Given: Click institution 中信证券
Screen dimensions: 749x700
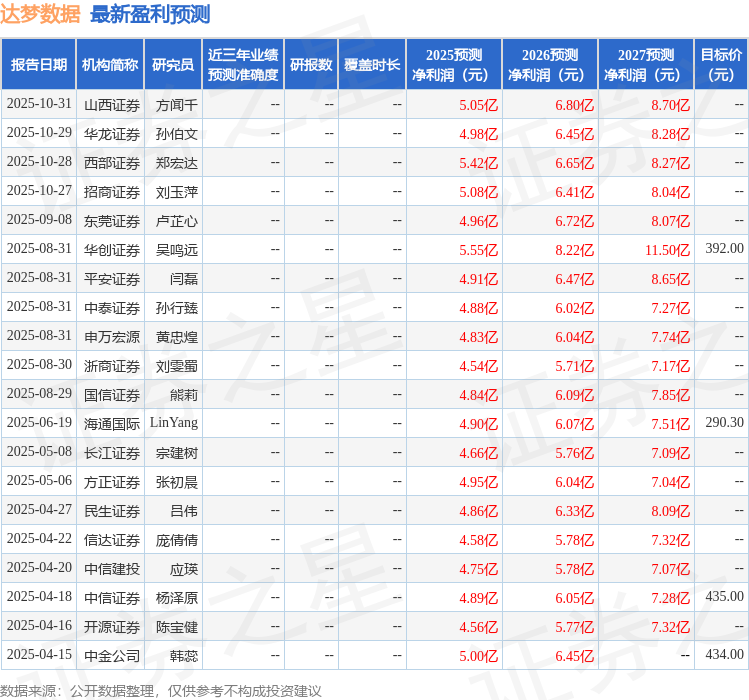Looking at the screenshot, I should click(x=112, y=598).
